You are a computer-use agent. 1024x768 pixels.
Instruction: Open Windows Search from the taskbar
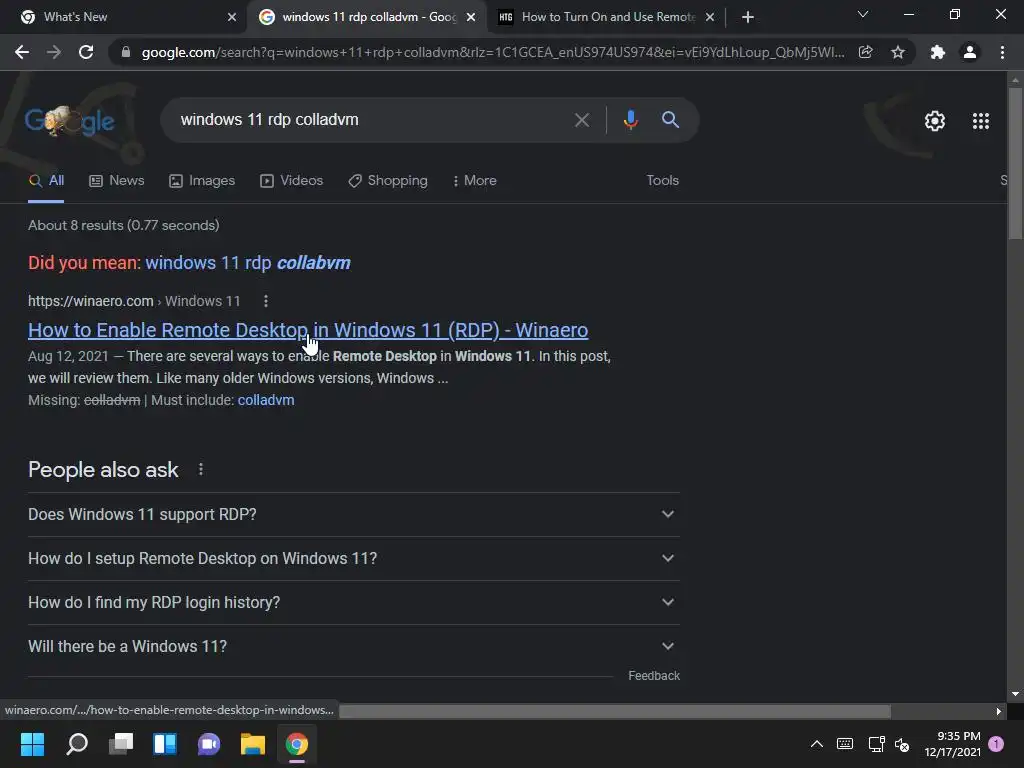77,744
